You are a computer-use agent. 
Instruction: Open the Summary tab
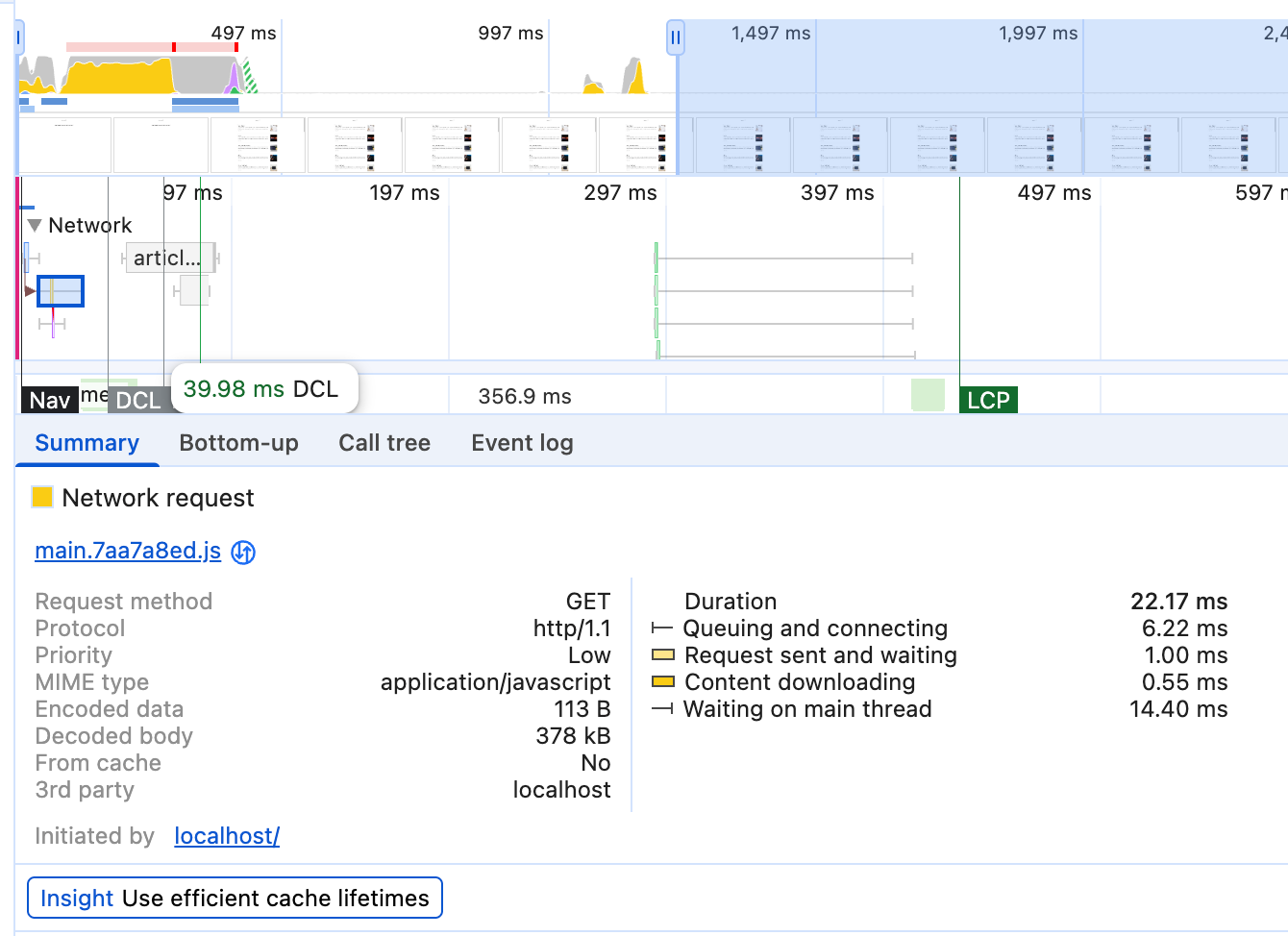tap(87, 443)
